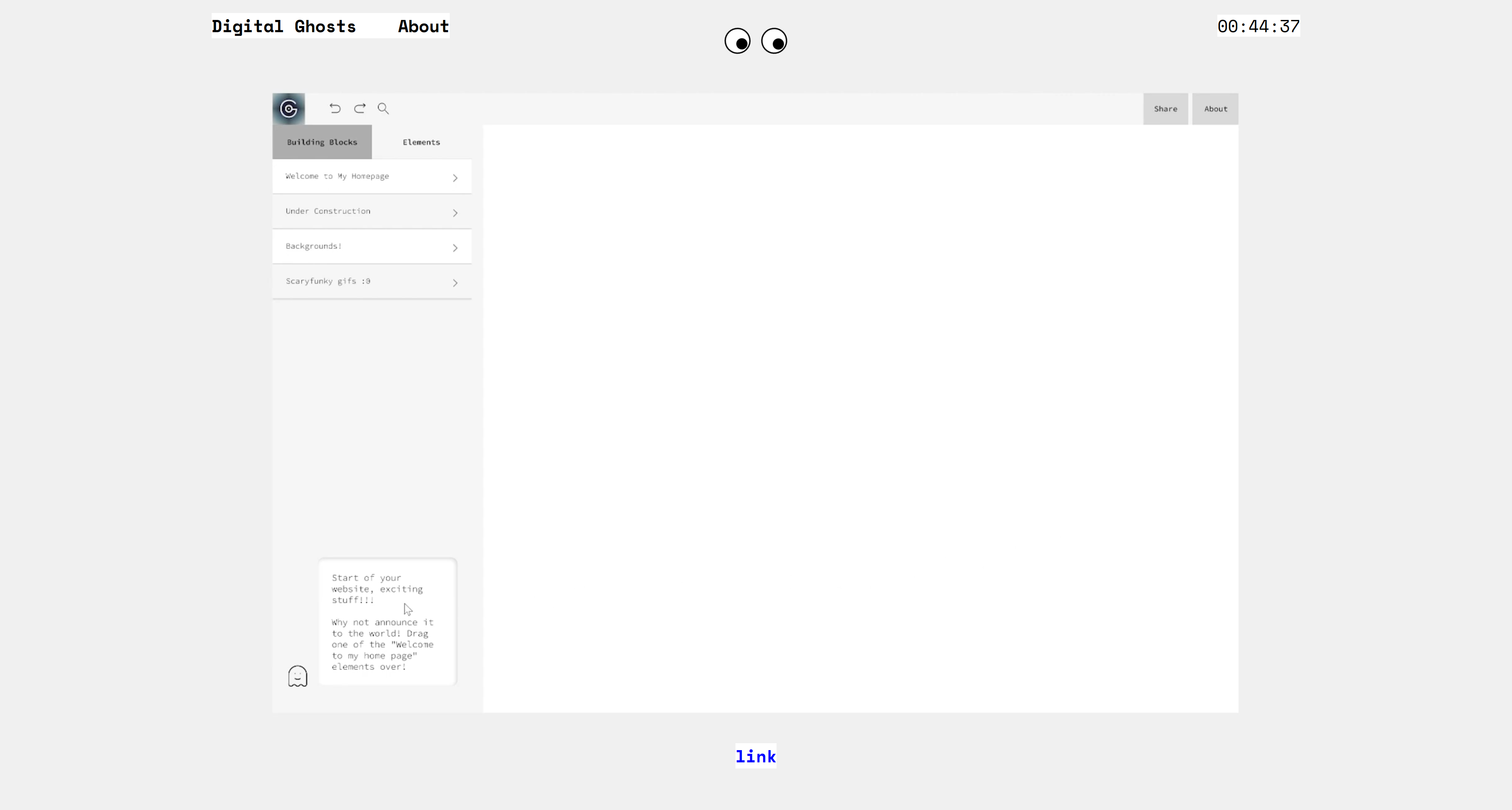Click the blank website canvas area

point(860,418)
